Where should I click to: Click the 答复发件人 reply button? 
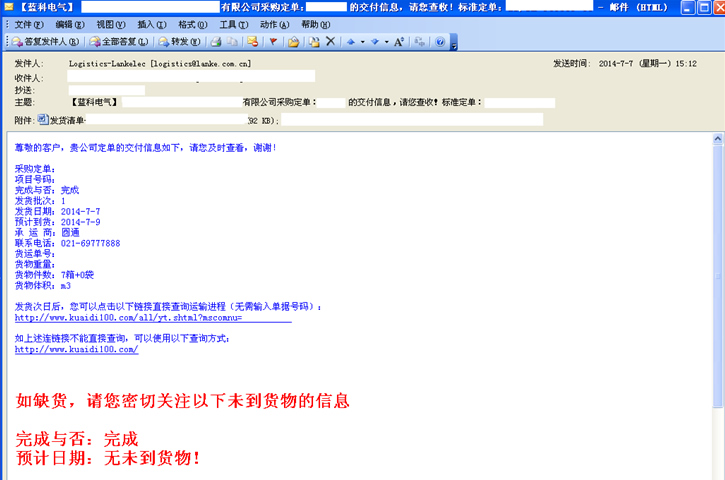pos(45,42)
